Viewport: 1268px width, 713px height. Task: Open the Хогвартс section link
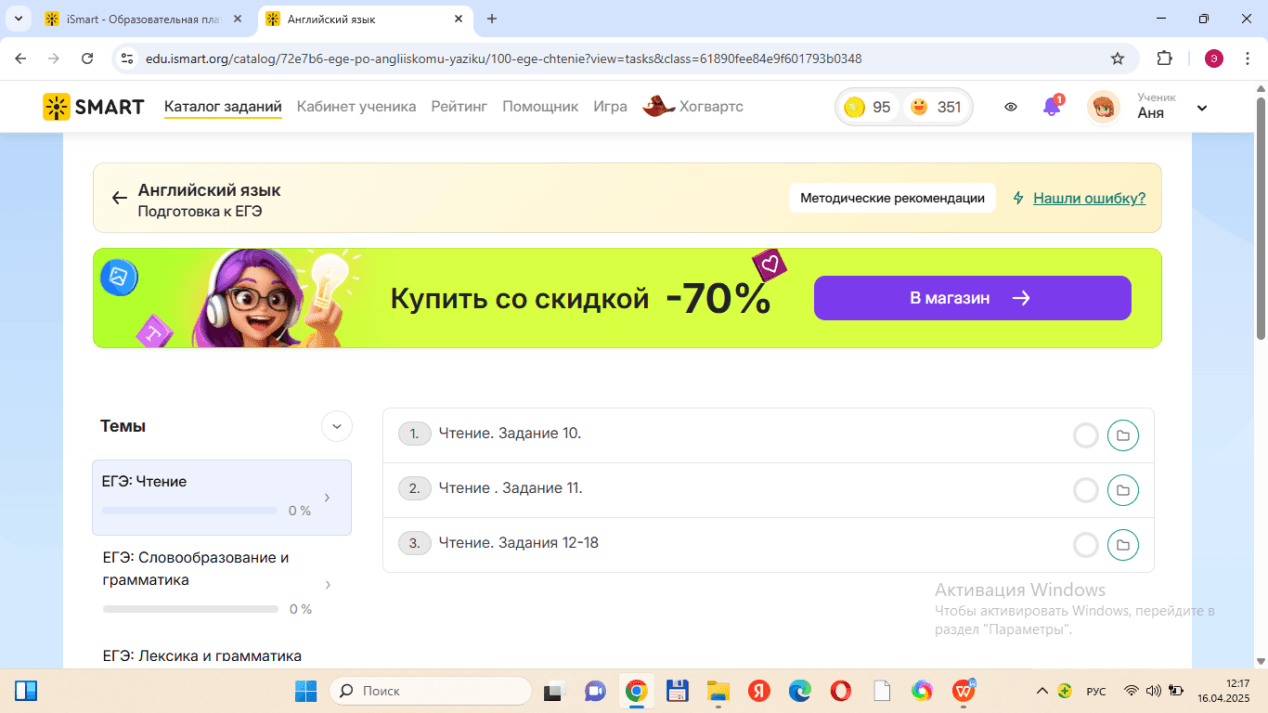point(711,107)
